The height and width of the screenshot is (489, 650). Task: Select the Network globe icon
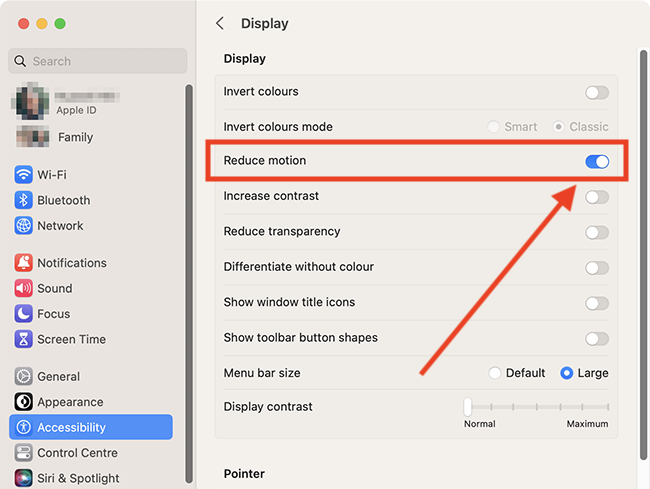(23, 226)
